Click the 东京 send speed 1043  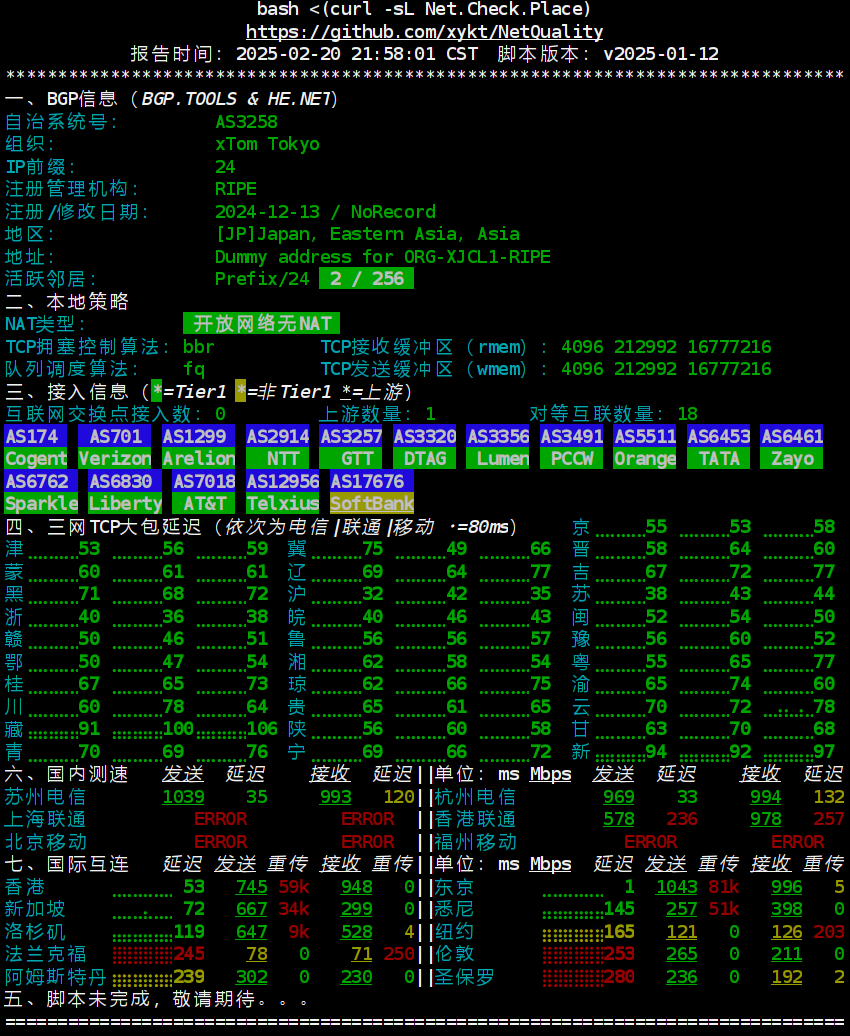click(677, 887)
